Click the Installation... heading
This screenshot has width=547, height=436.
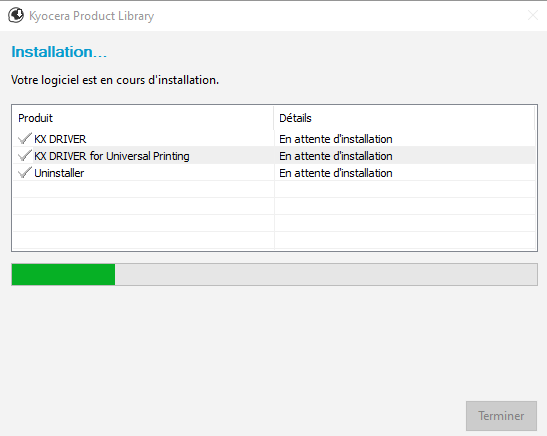click(x=59, y=52)
